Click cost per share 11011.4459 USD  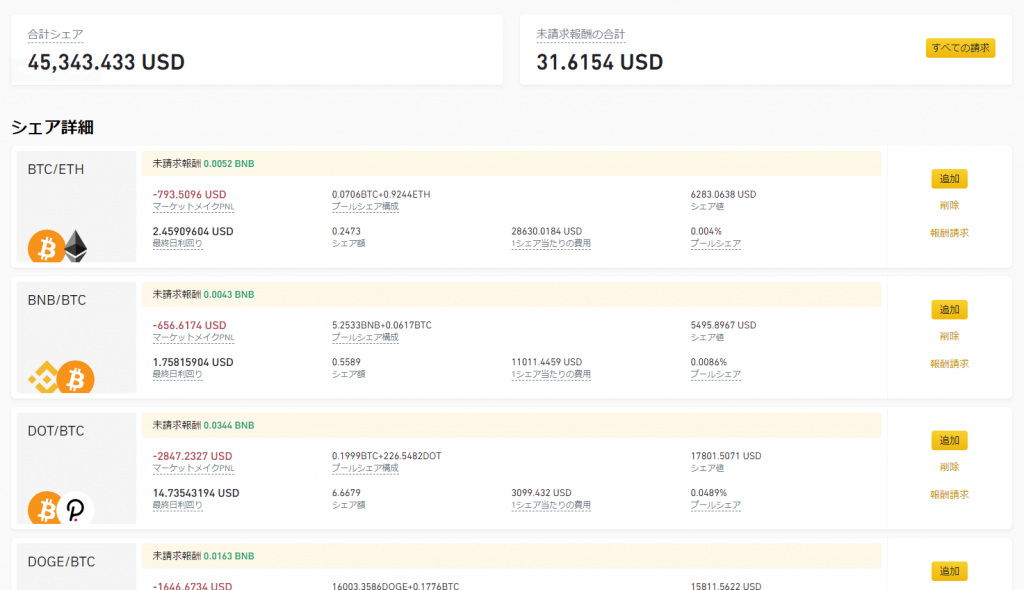pos(547,362)
